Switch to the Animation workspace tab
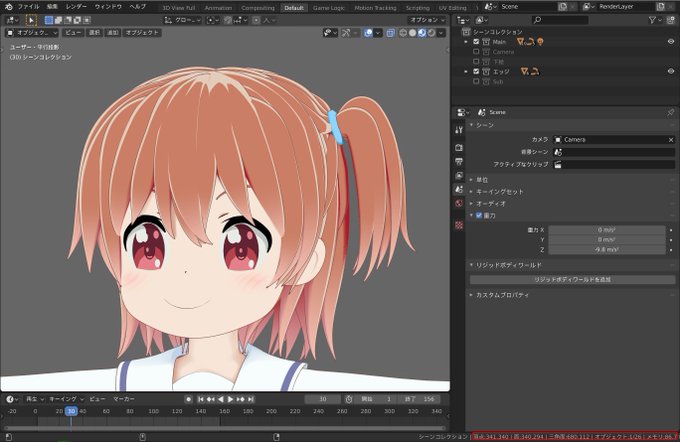Viewport: 680px width, 442px height. point(218,8)
